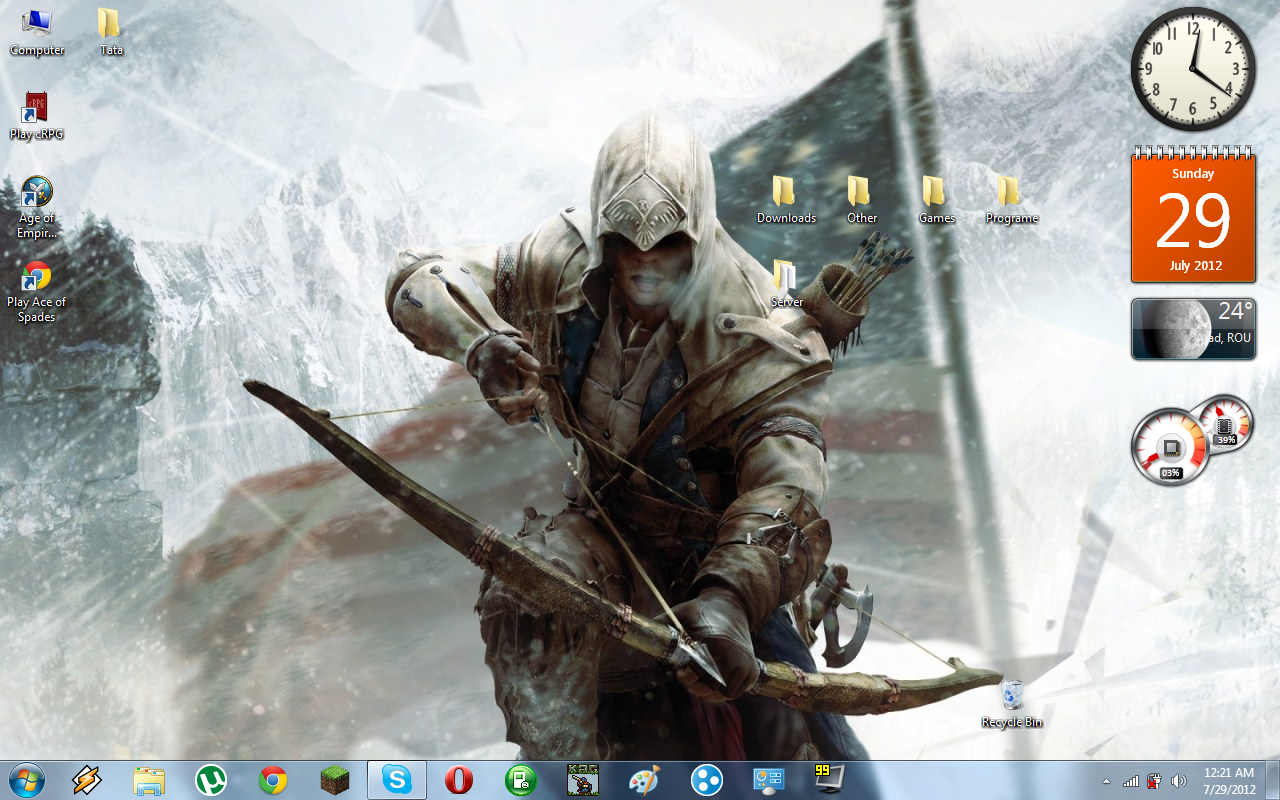Click the power/battery tray icon
The height and width of the screenshot is (800, 1280).
[1155, 781]
